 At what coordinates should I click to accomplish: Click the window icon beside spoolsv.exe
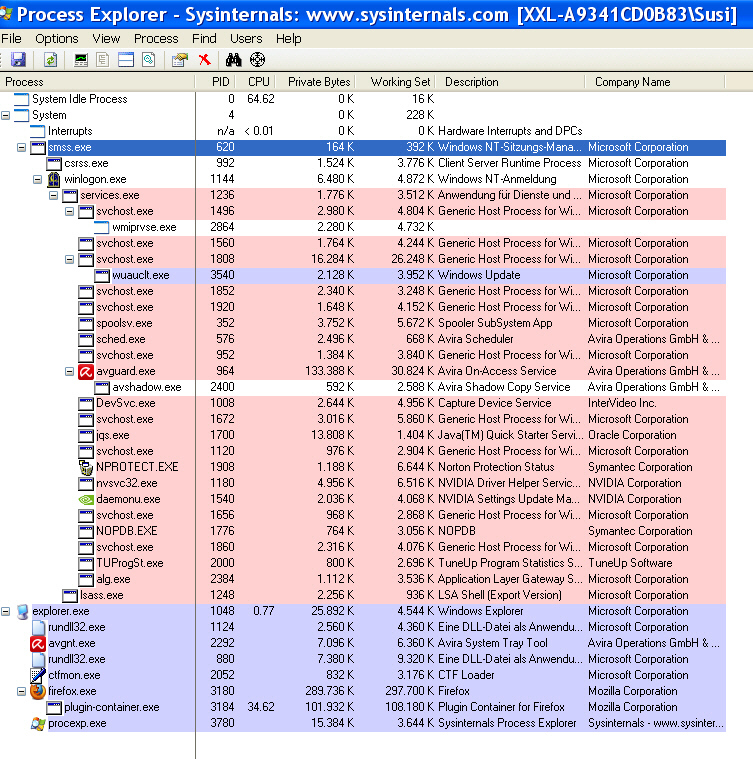[x=86, y=323]
